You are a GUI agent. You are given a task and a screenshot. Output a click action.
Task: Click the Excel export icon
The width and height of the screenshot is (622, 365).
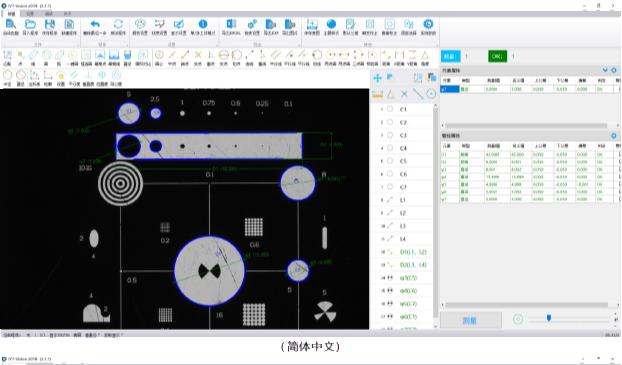[x=231, y=24]
